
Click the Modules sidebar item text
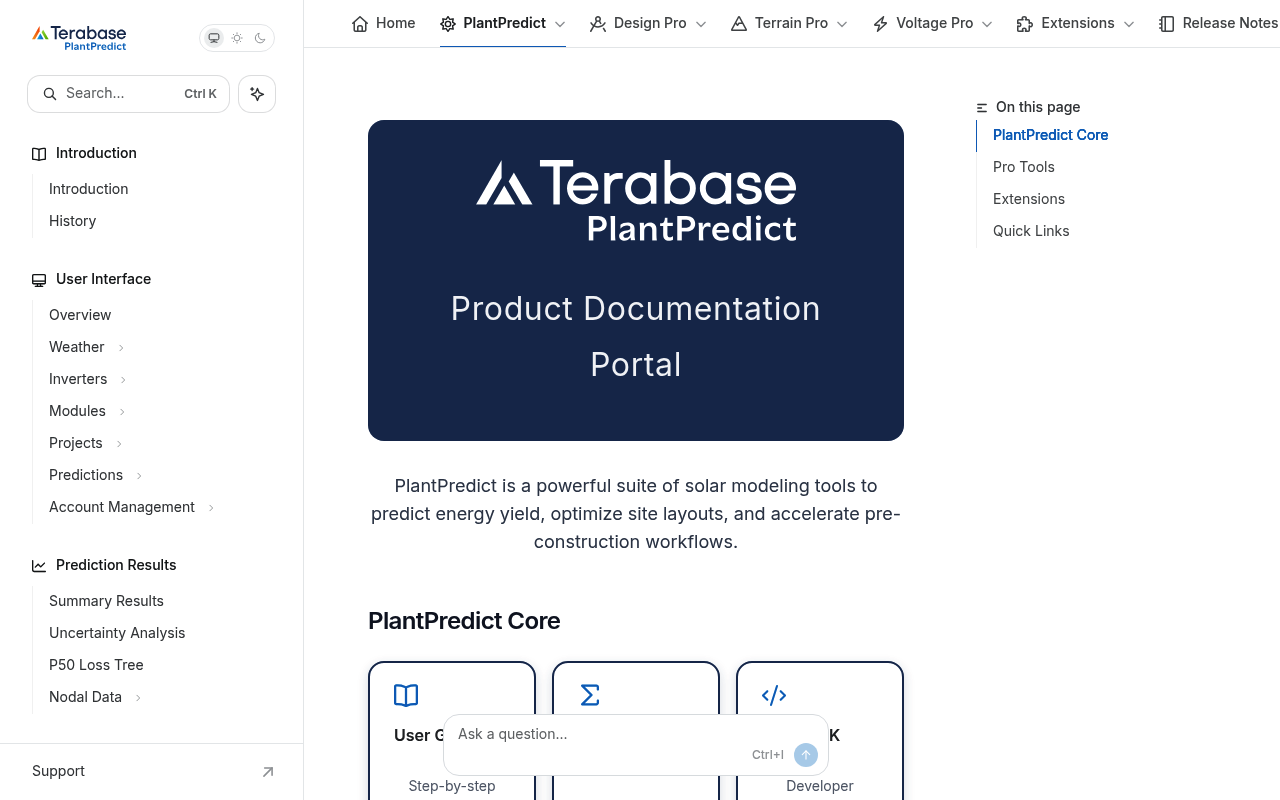(77, 411)
